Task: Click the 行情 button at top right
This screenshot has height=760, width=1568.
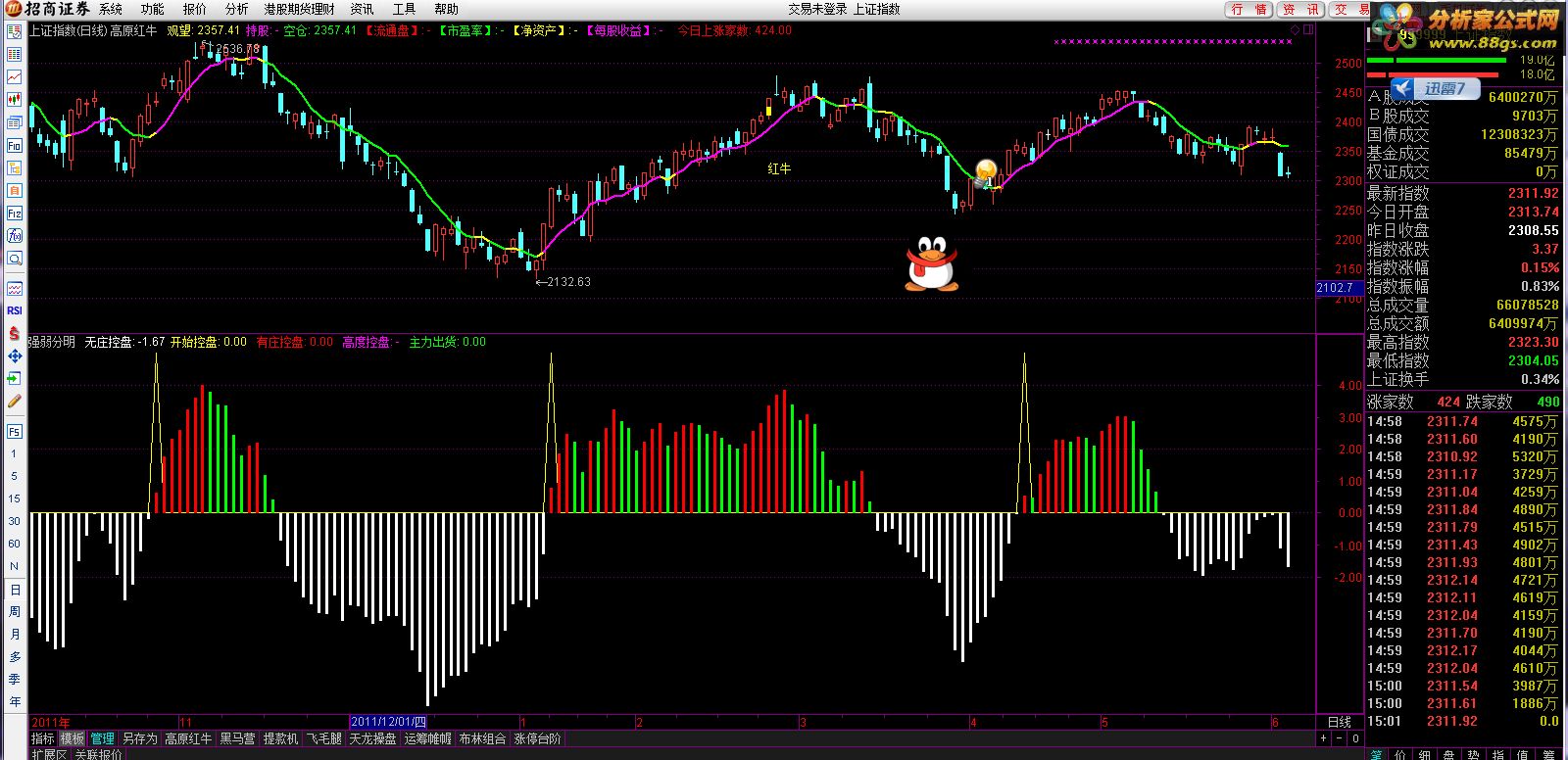Action: pyautogui.click(x=1249, y=9)
